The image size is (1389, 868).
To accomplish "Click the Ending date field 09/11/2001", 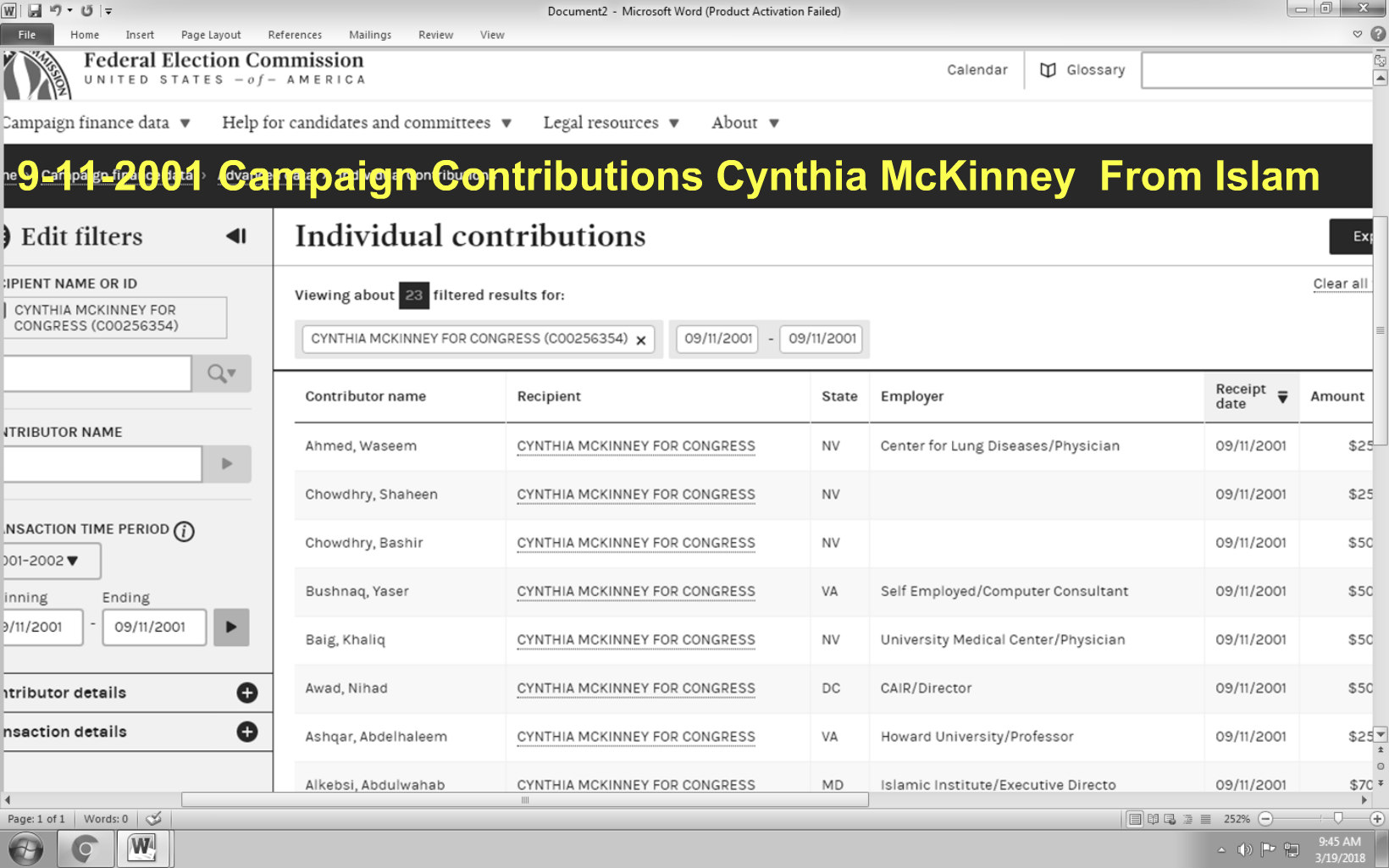I will pyautogui.click(x=154, y=628).
